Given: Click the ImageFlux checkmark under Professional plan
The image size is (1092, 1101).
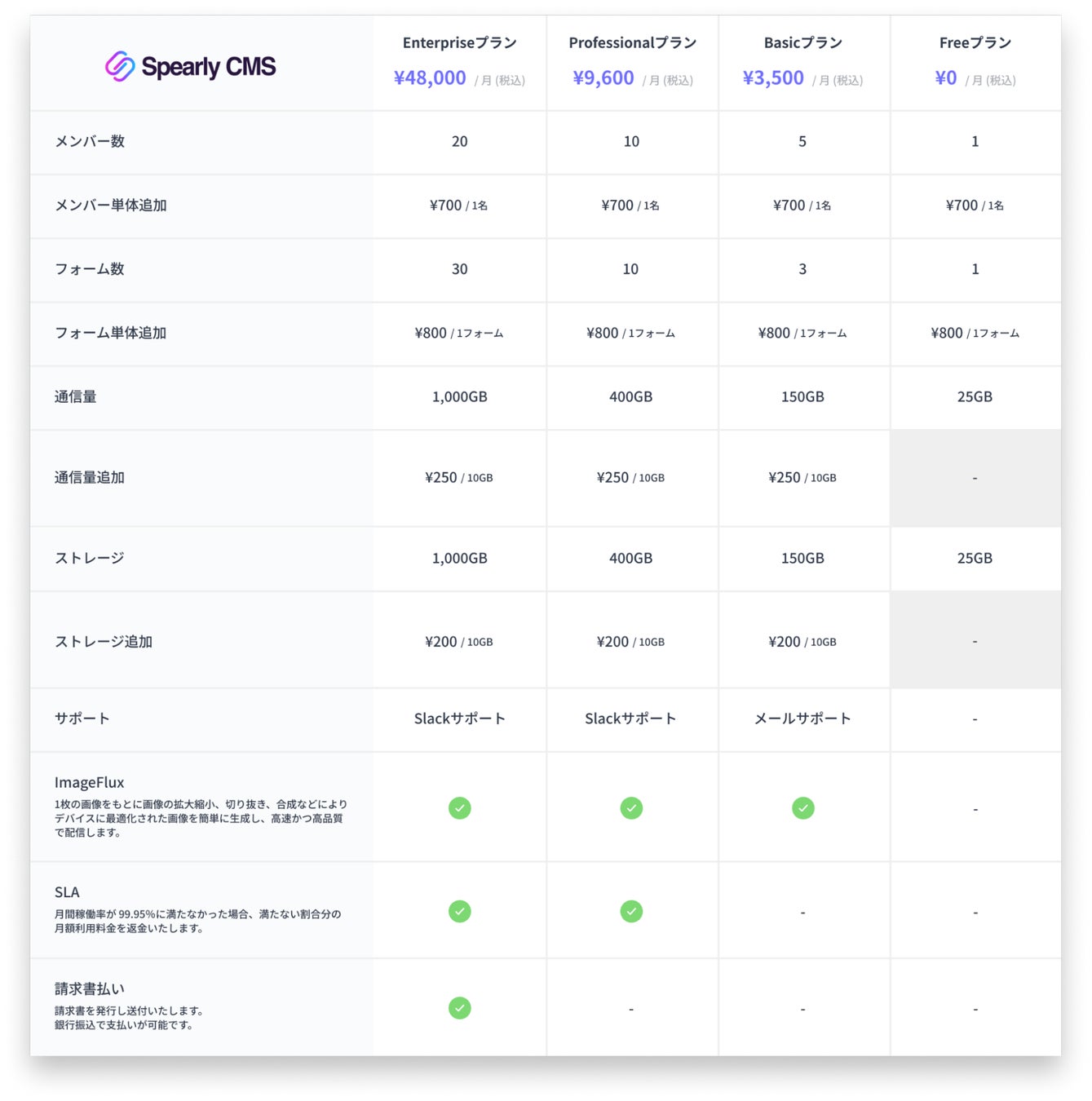Looking at the screenshot, I should point(631,807).
